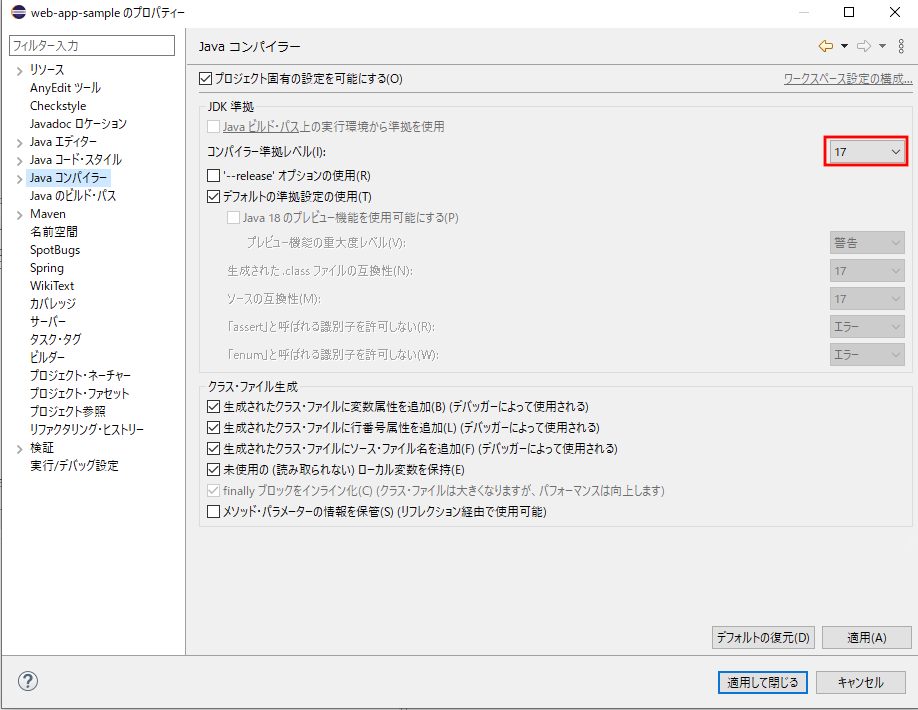Open the ワークスペース設定の構成 link
Viewport: 918px width, 710px height.
click(x=850, y=78)
